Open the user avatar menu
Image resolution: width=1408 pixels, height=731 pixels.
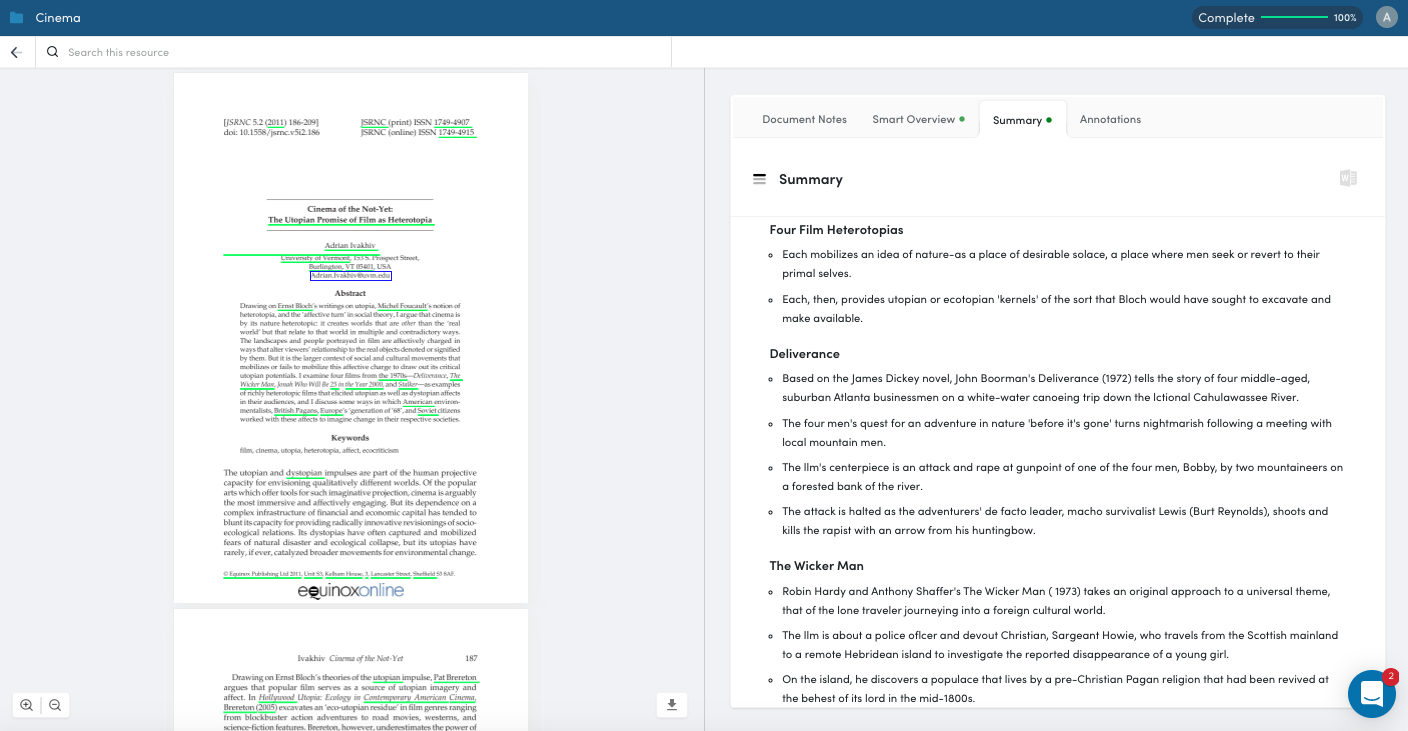tap(1385, 17)
